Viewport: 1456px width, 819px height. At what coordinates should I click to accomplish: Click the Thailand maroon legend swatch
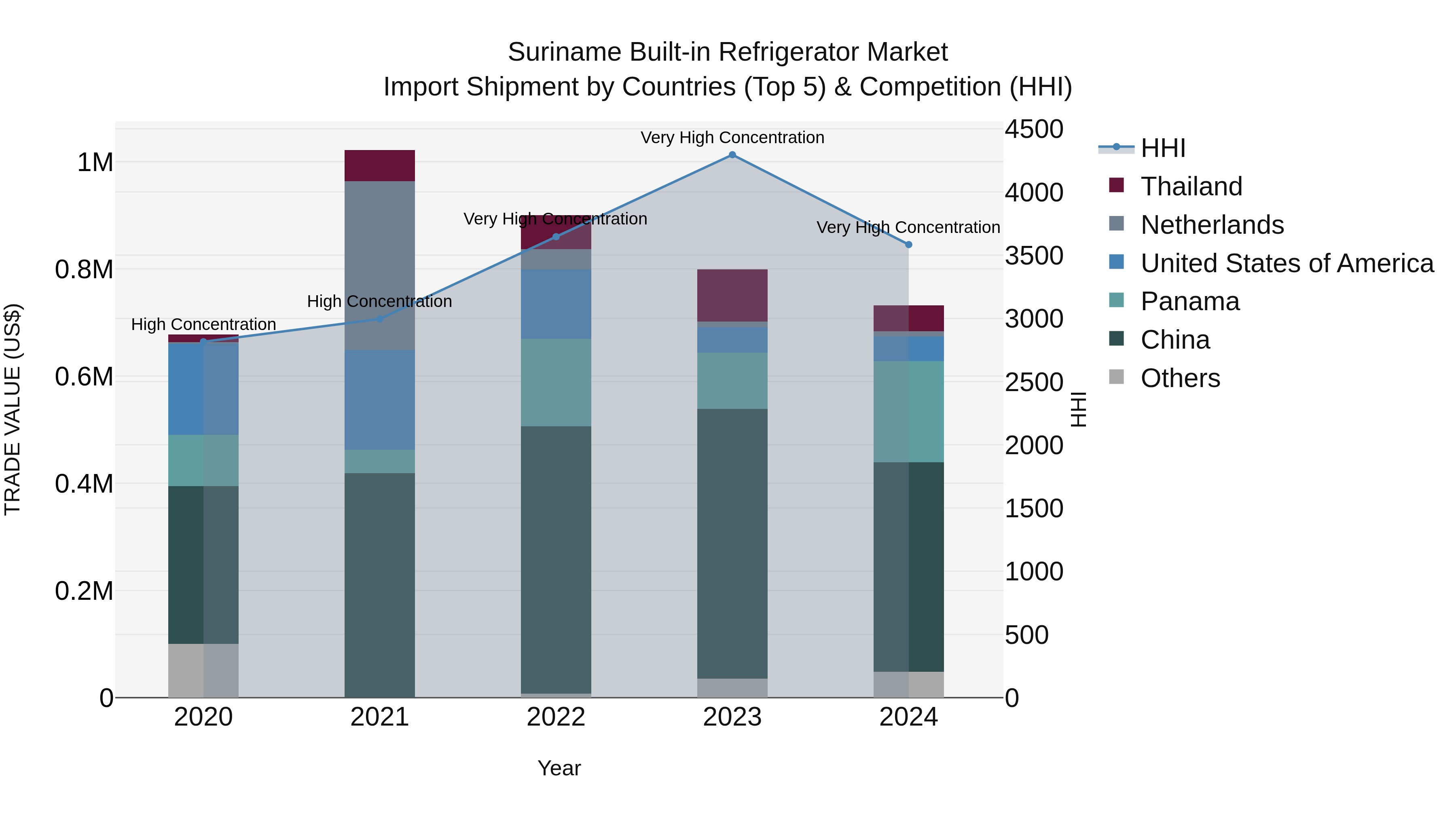point(1116,185)
